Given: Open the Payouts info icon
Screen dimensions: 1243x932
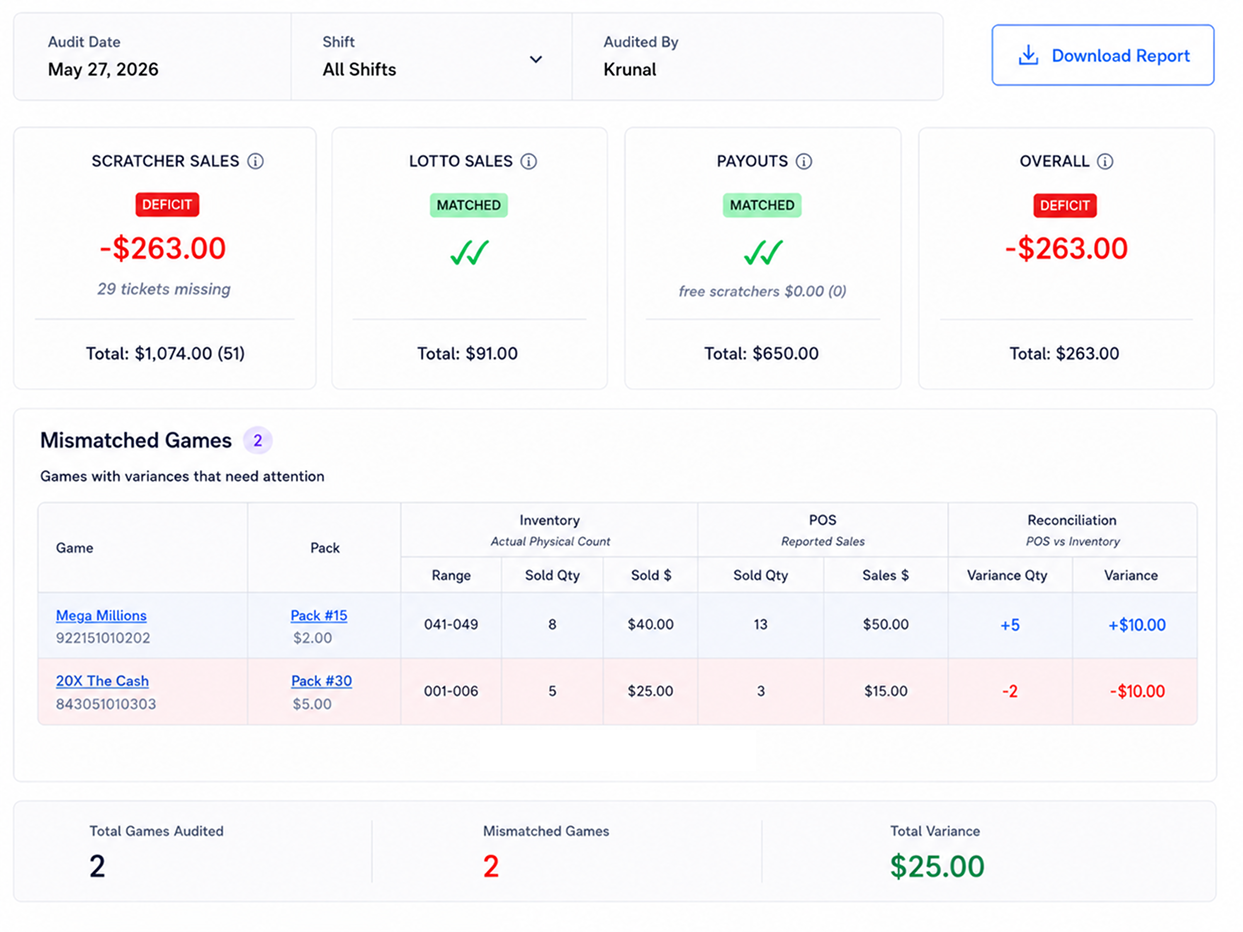Looking at the screenshot, I should tap(804, 161).
